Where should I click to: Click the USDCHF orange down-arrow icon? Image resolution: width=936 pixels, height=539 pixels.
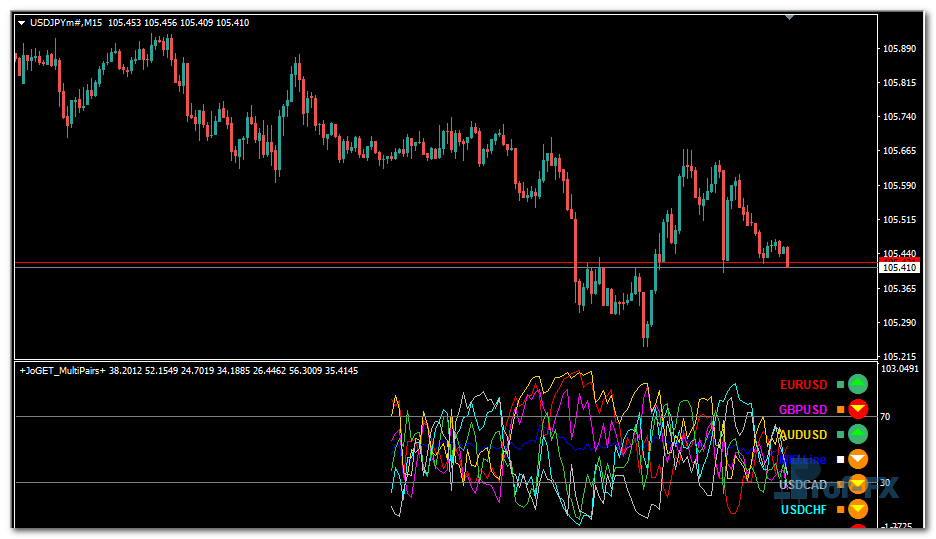pos(857,509)
